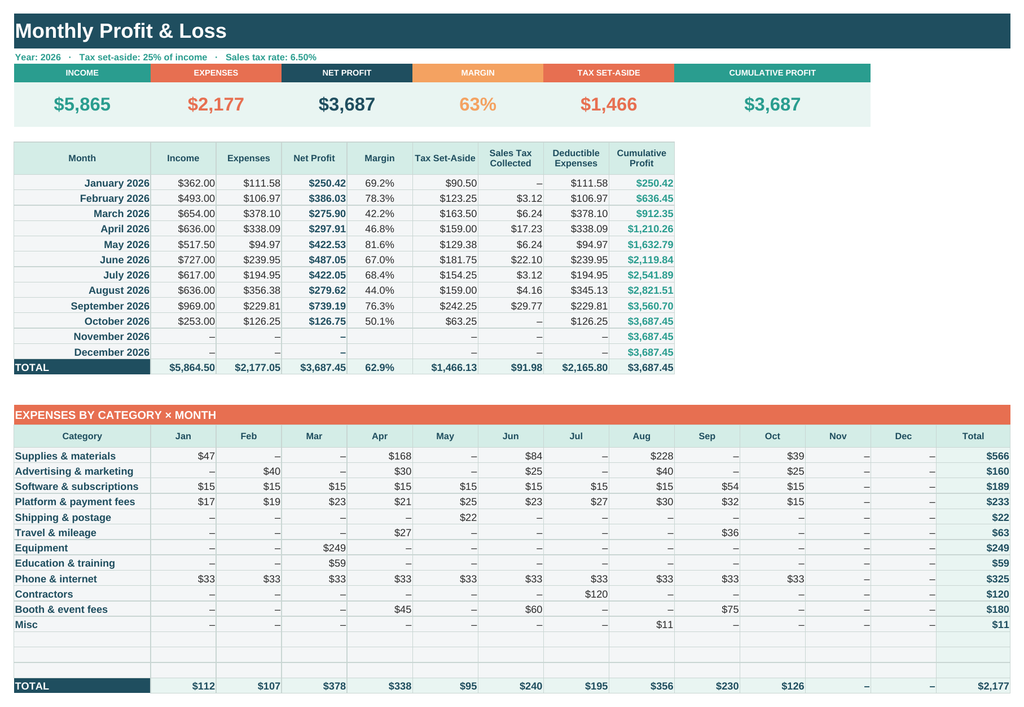This screenshot has height=707, width=1024.
Task: Click Shipping & postage May value $22
Action: 445,517
